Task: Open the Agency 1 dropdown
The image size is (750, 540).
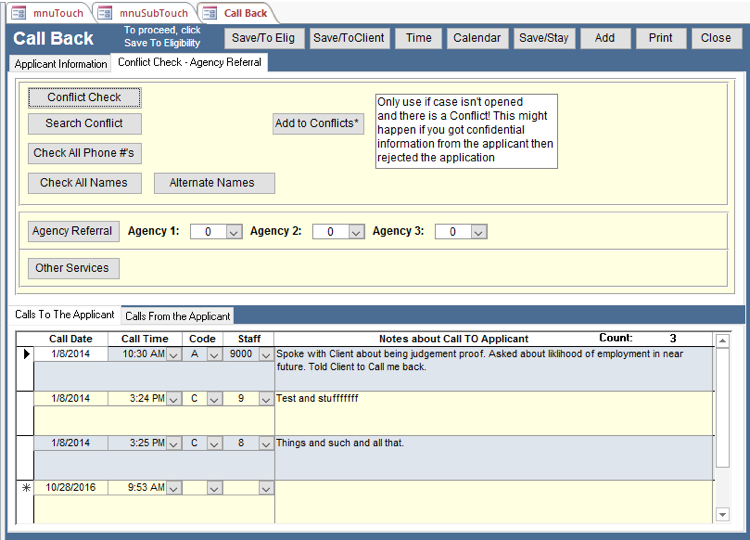Action: 234,232
